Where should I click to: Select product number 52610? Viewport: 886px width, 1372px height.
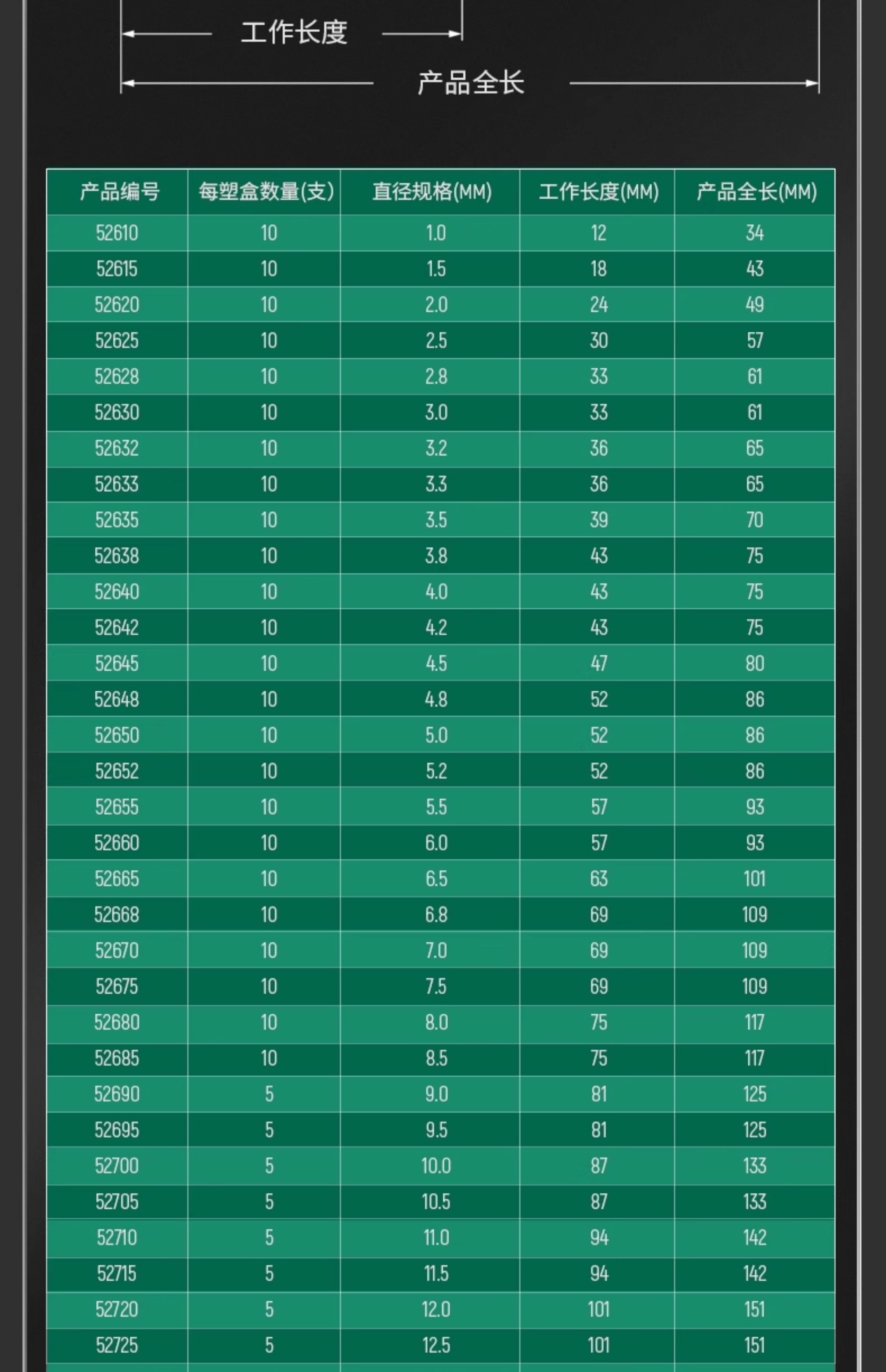[x=117, y=233]
